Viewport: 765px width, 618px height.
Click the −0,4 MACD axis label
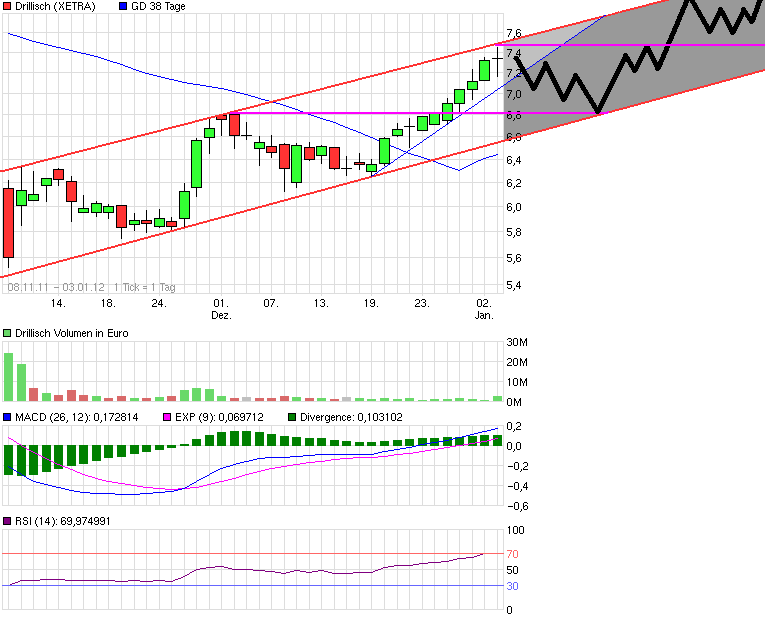click(x=518, y=486)
